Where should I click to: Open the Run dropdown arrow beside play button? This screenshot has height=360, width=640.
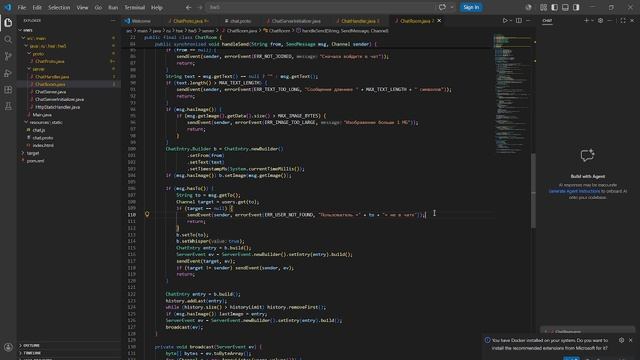tap(511, 20)
